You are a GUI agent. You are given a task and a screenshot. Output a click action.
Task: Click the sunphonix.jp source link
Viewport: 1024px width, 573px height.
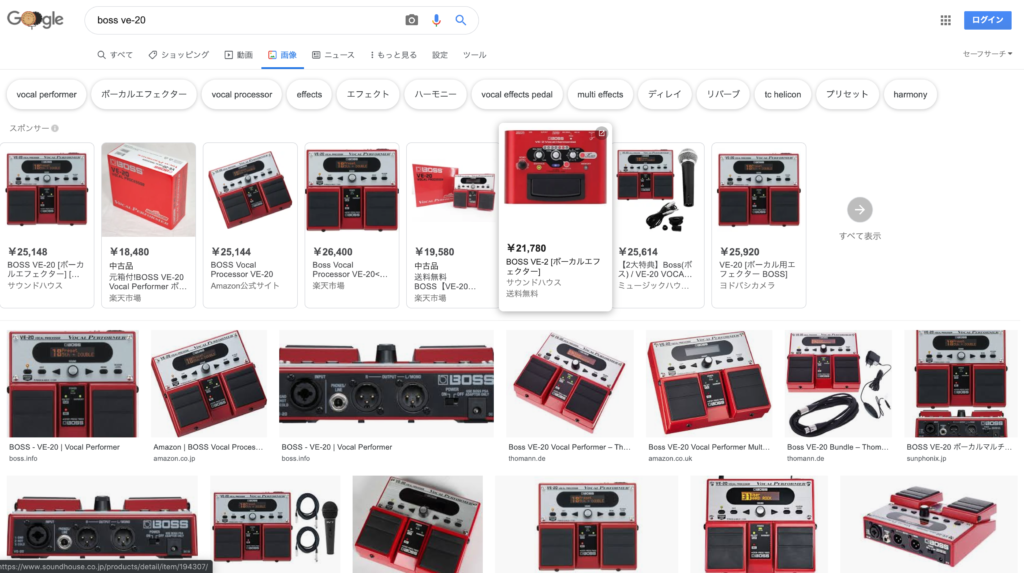[926, 459]
